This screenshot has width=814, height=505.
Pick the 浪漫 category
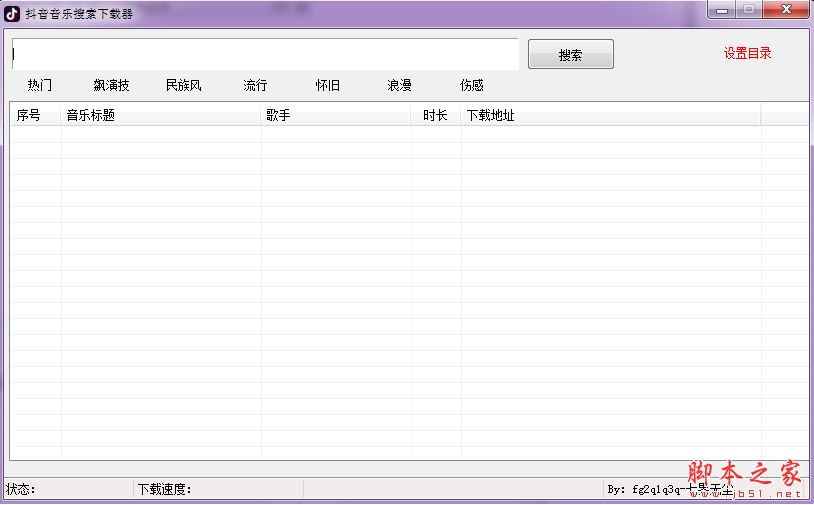[399, 85]
